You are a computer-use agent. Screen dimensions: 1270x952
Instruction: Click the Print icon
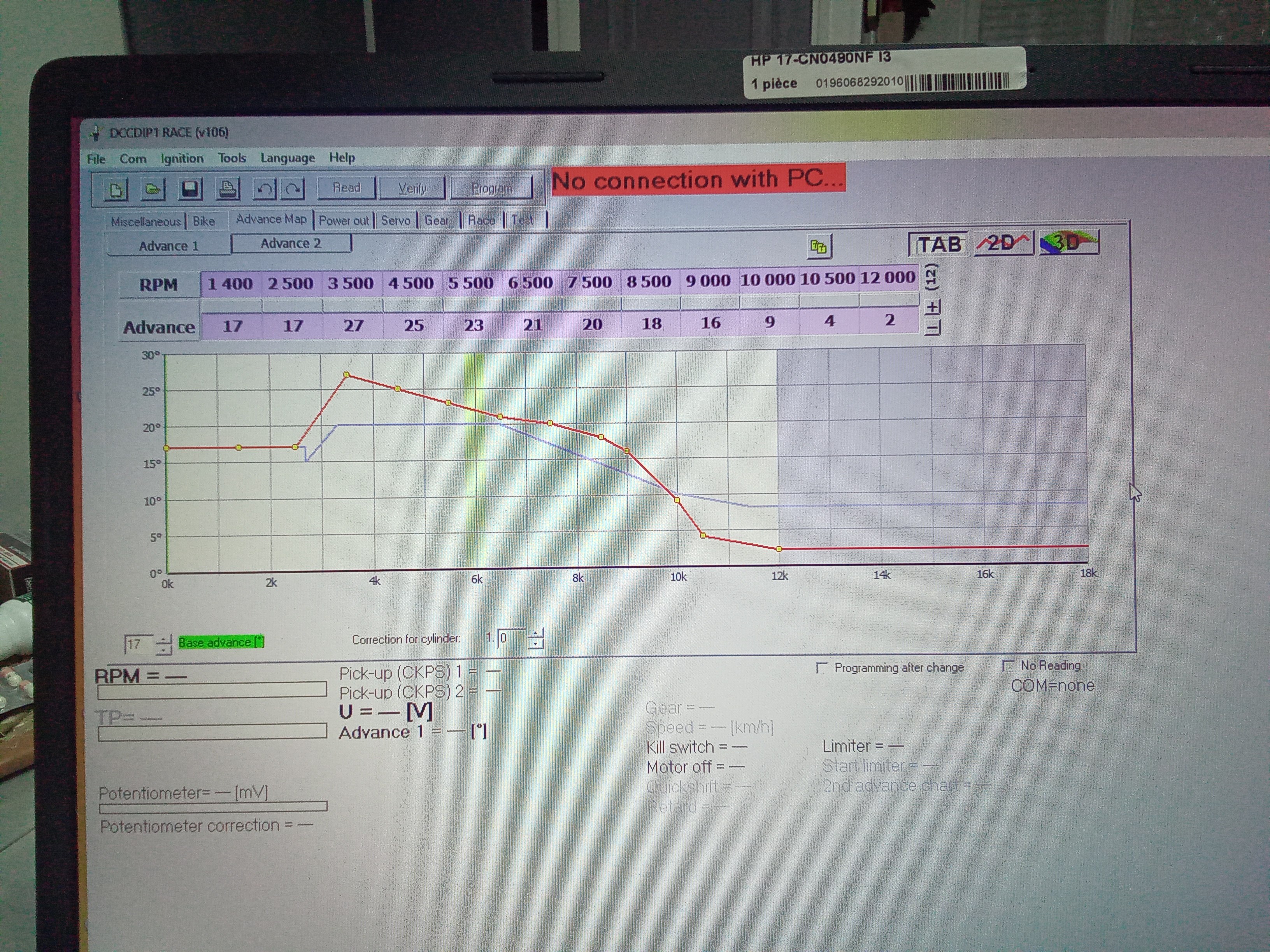[x=227, y=188]
